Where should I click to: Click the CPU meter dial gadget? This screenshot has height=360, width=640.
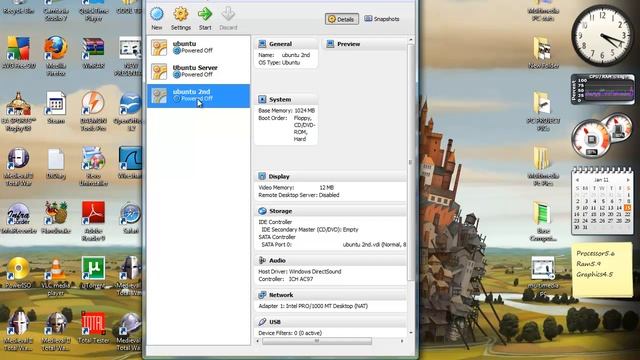pyautogui.click(x=591, y=140)
